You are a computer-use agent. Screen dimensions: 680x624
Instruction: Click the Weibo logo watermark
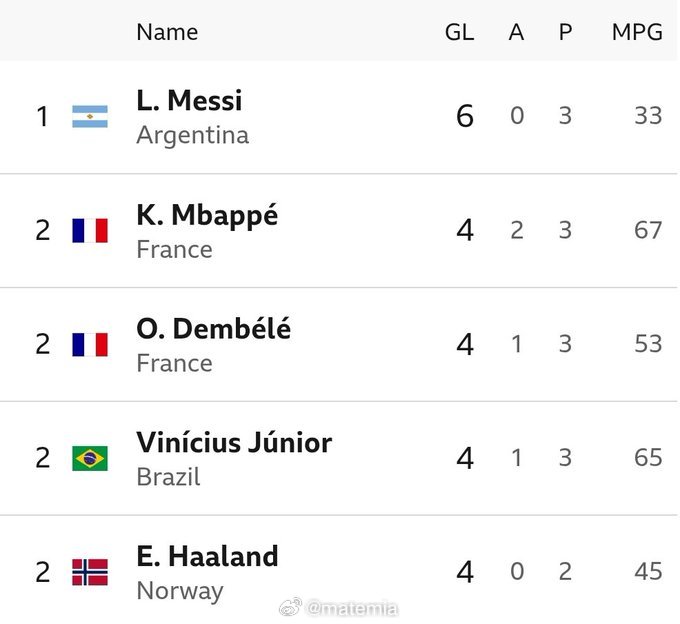coord(291,607)
